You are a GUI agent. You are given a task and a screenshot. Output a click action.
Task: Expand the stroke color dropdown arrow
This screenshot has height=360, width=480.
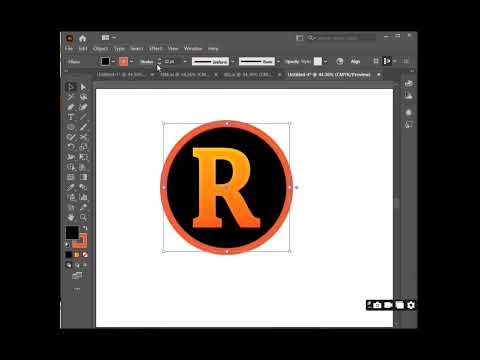pos(132,61)
